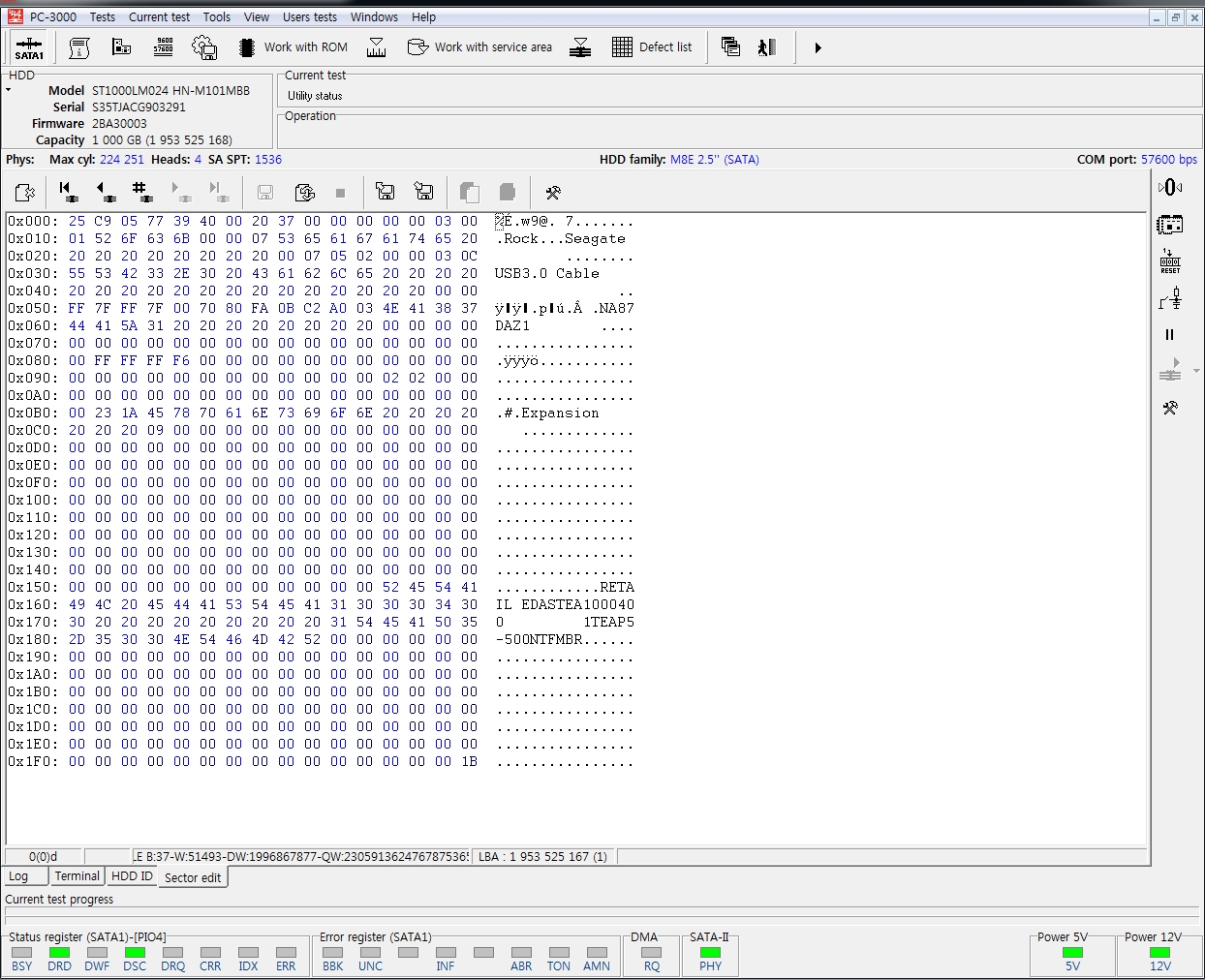Click the 9600/57600 baud rate icon
The image size is (1205, 980).
tap(164, 47)
